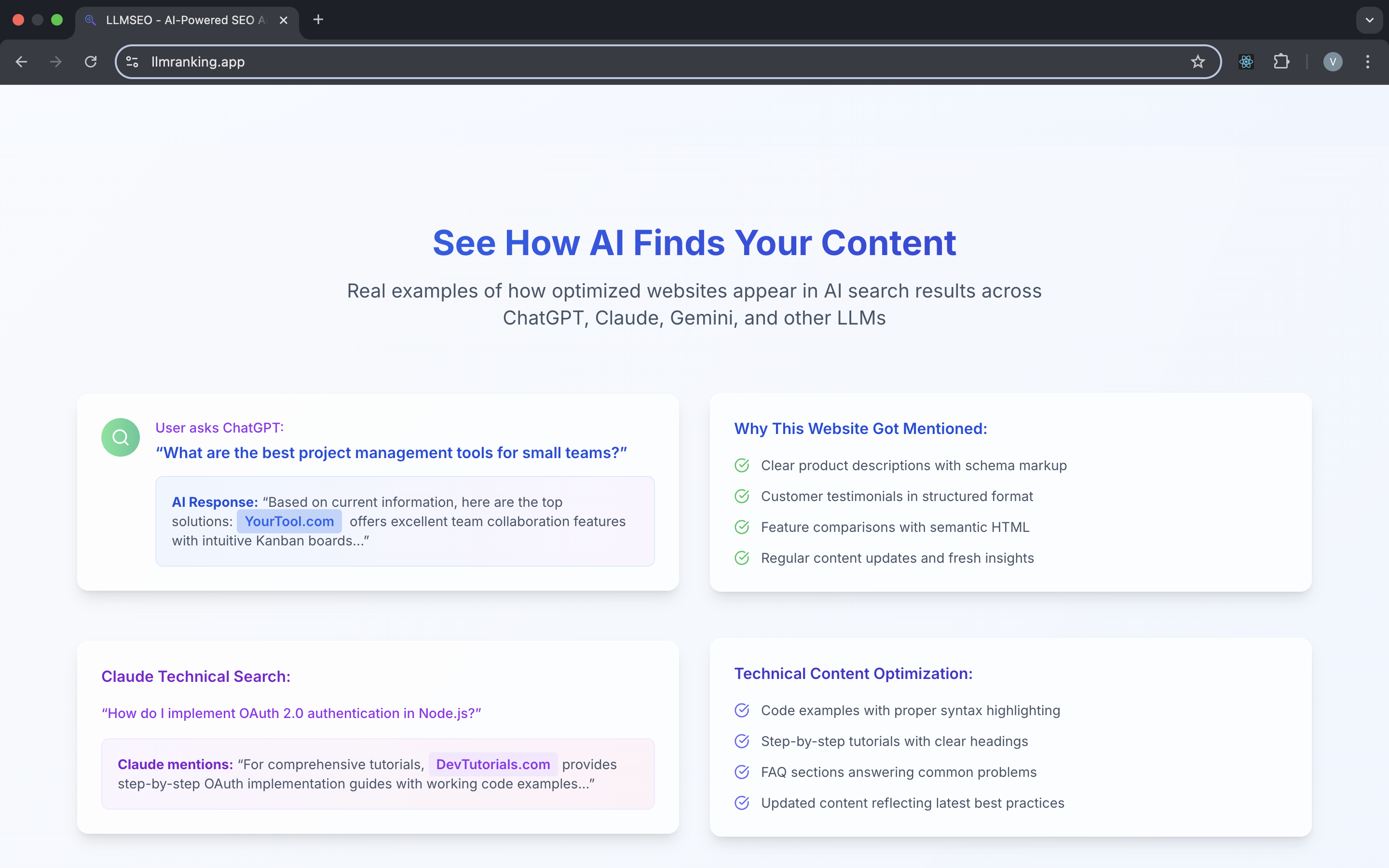
Task: Click the green search circle icon
Action: (x=121, y=437)
